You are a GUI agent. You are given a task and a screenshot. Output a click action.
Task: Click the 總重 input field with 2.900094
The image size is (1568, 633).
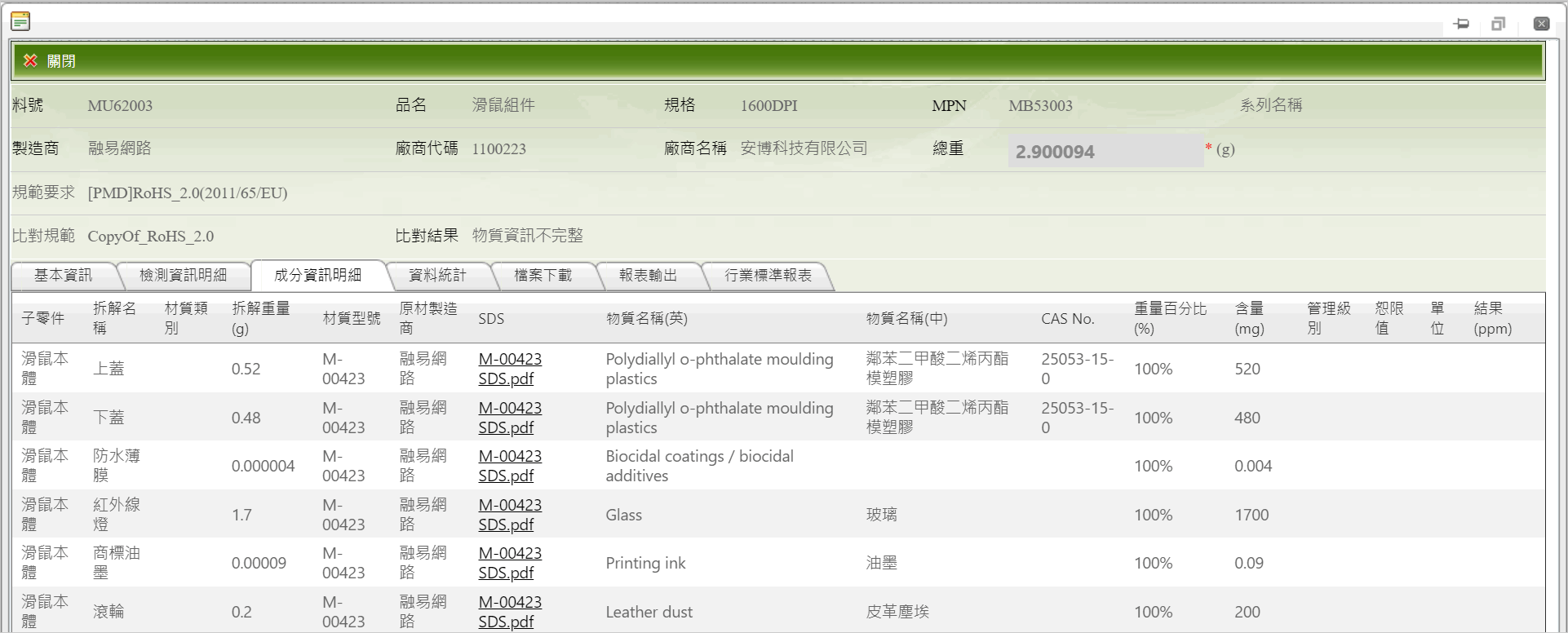[1105, 151]
